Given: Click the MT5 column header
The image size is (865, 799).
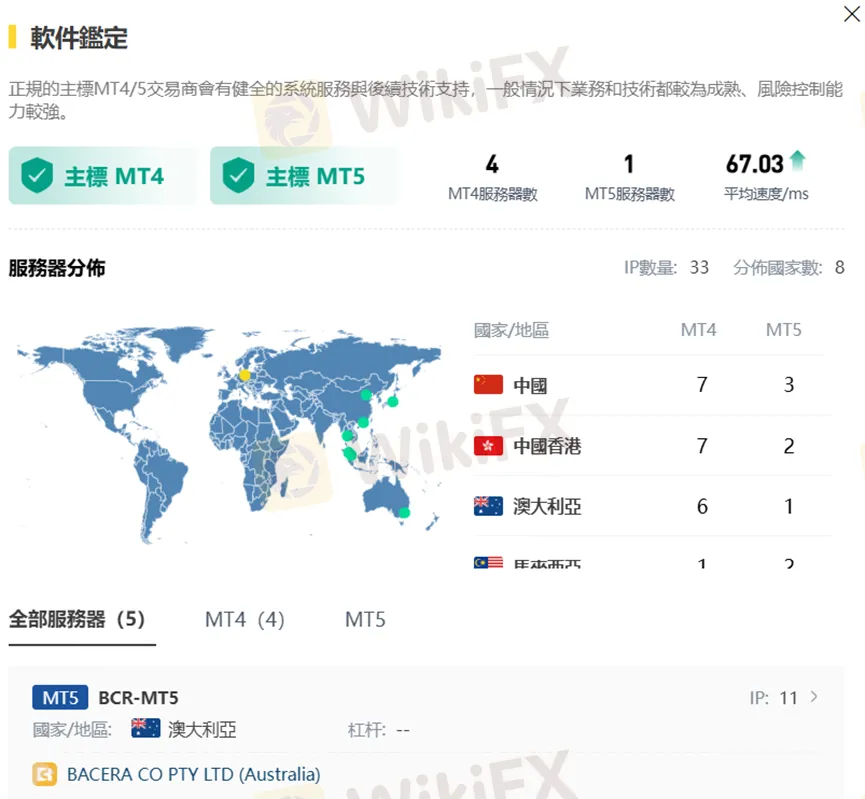Looking at the screenshot, I should click(x=783, y=330).
